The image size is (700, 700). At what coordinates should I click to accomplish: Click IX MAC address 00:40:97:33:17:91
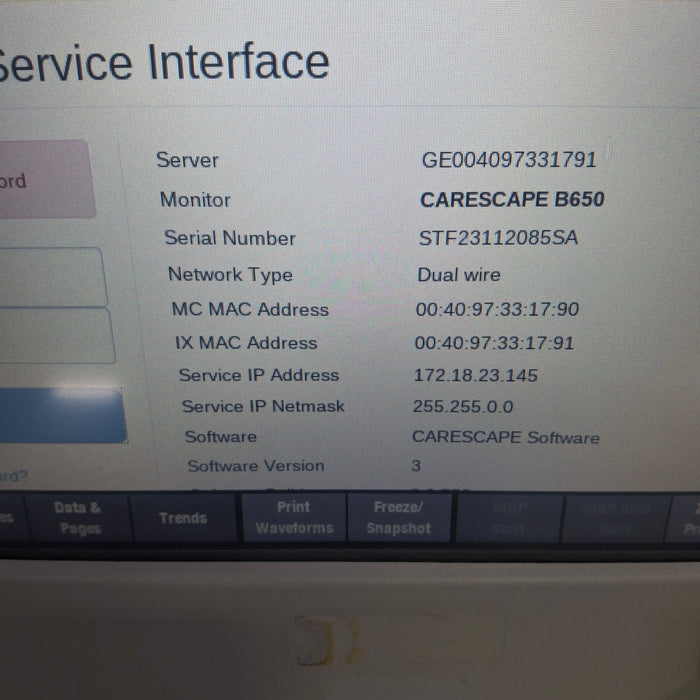(x=494, y=343)
